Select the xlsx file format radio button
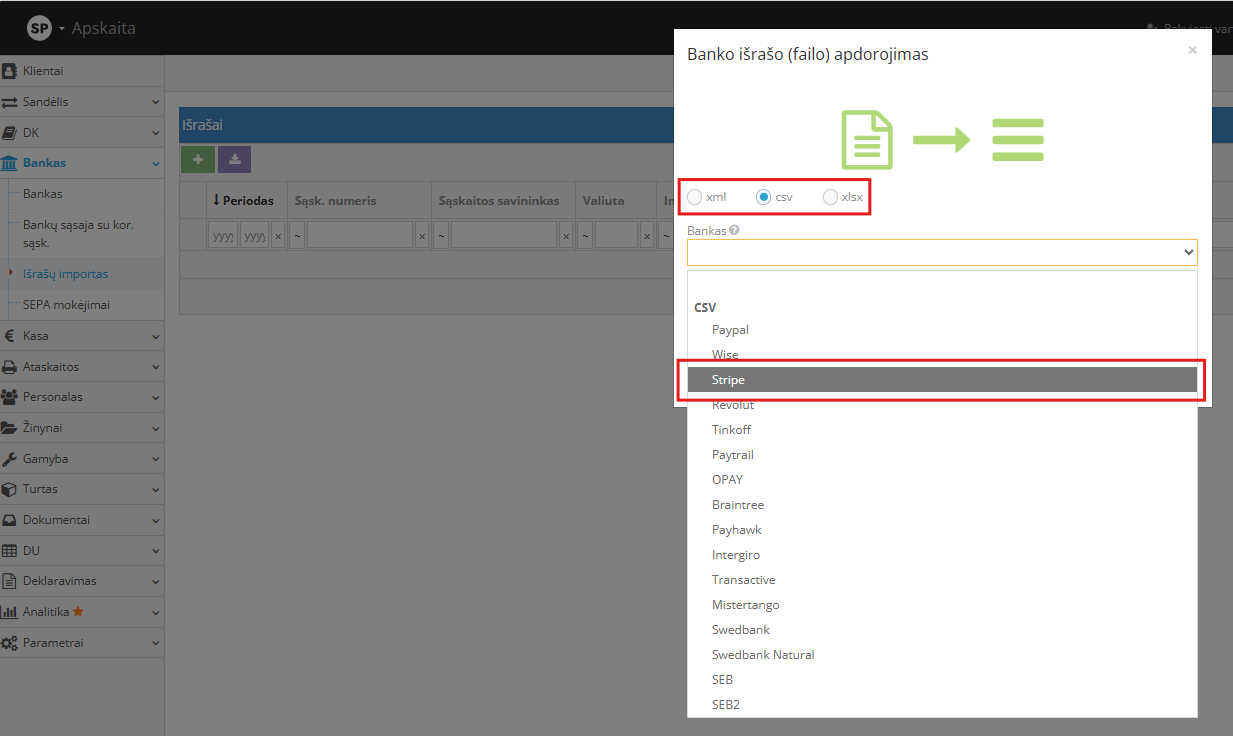 coord(830,197)
